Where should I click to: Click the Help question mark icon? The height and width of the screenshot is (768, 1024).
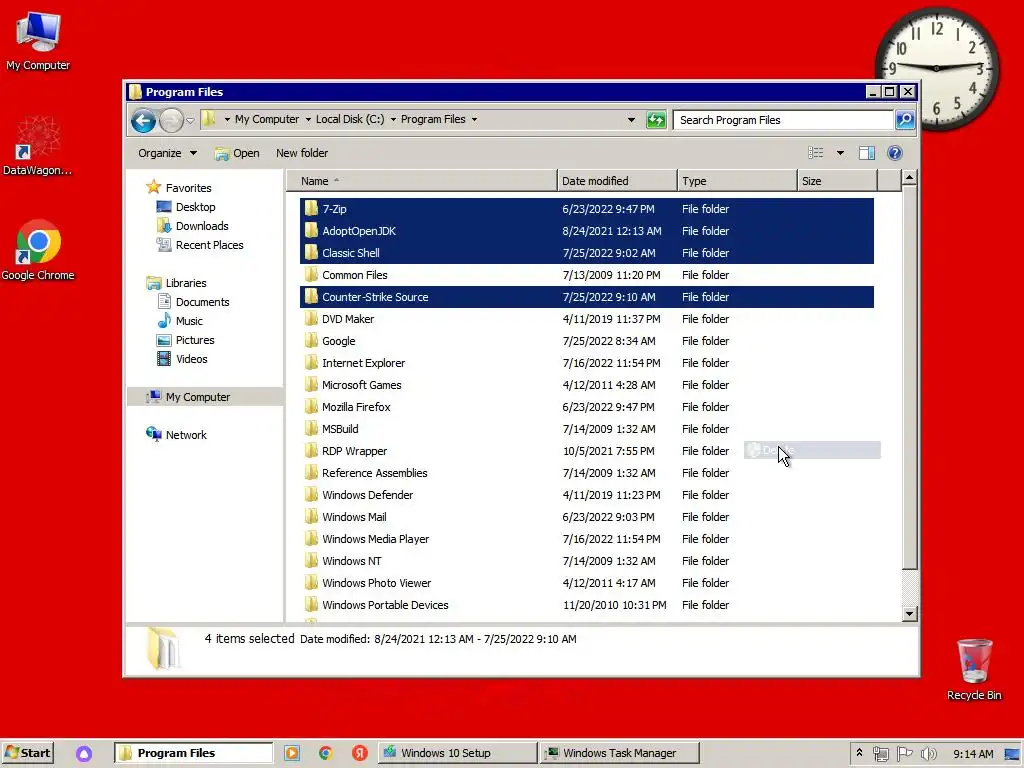[895, 153]
